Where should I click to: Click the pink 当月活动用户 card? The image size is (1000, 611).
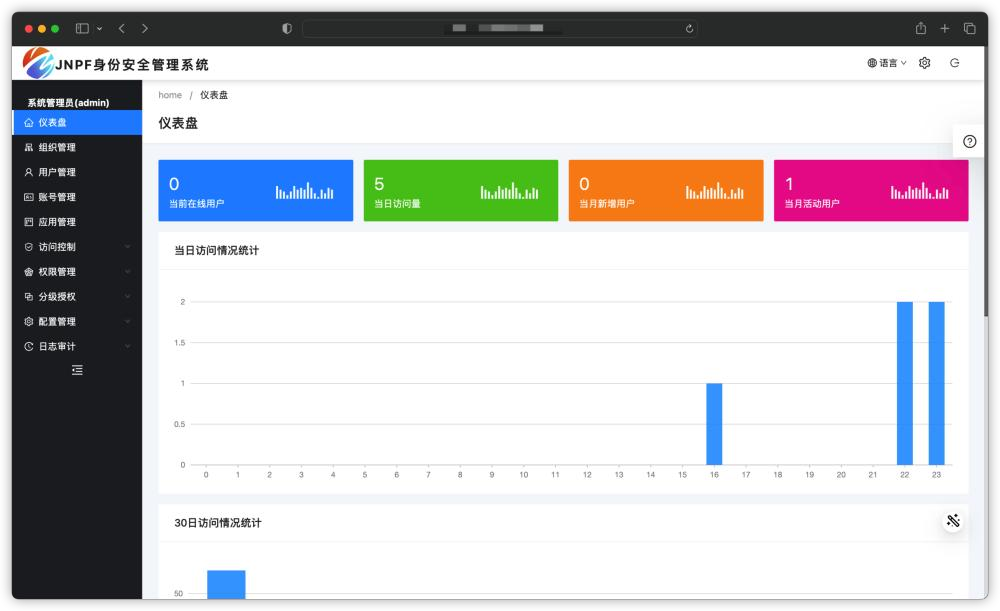pyautogui.click(x=871, y=191)
